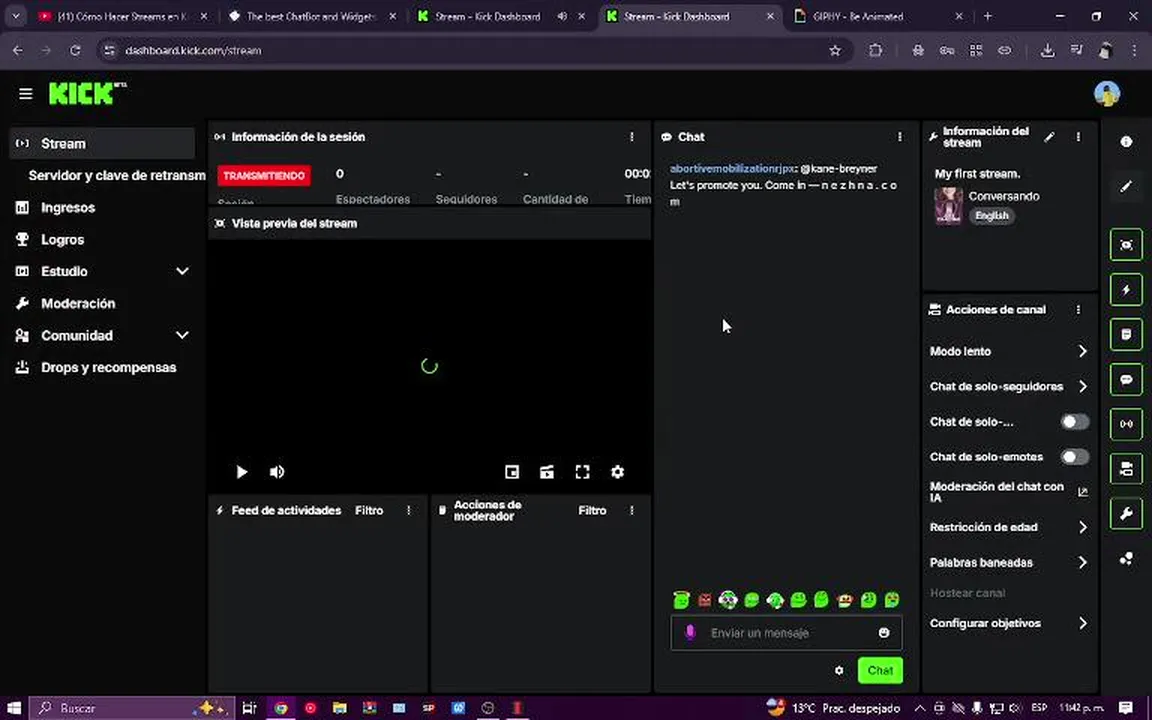The width and height of the screenshot is (1152, 720).
Task: Toggle activity feed lightning icon in rail
Action: [x=1126, y=289]
